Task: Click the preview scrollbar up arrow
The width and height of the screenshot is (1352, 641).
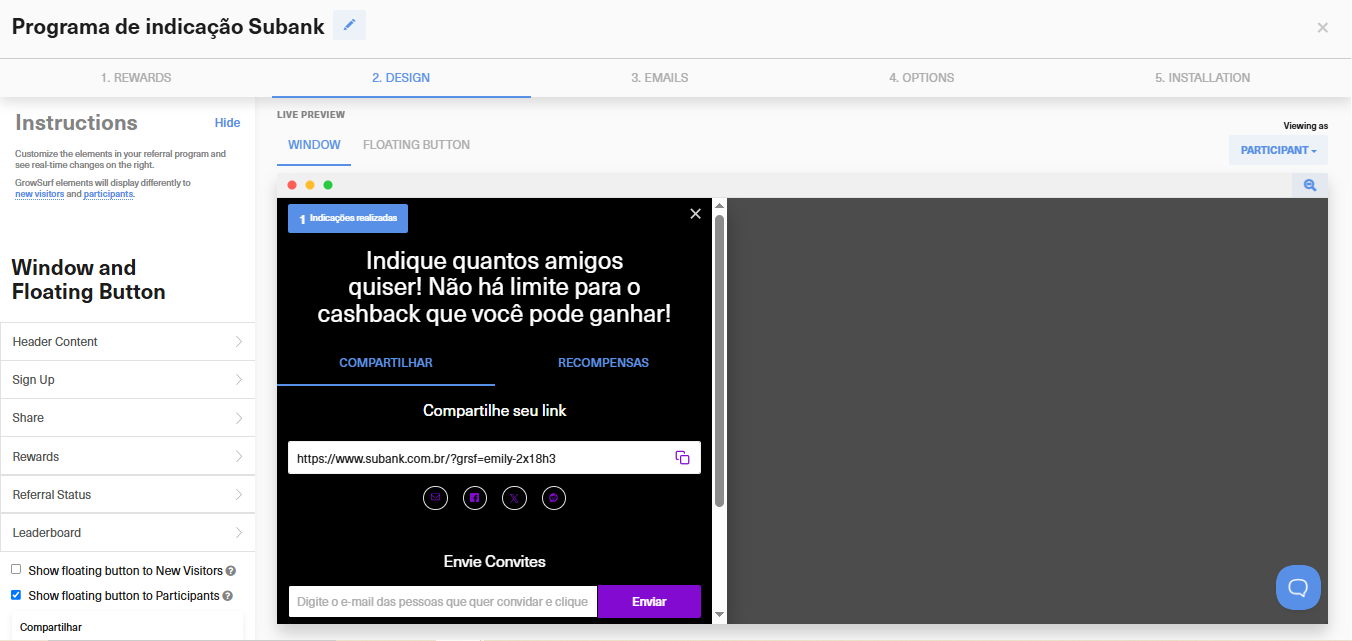Action: click(719, 206)
